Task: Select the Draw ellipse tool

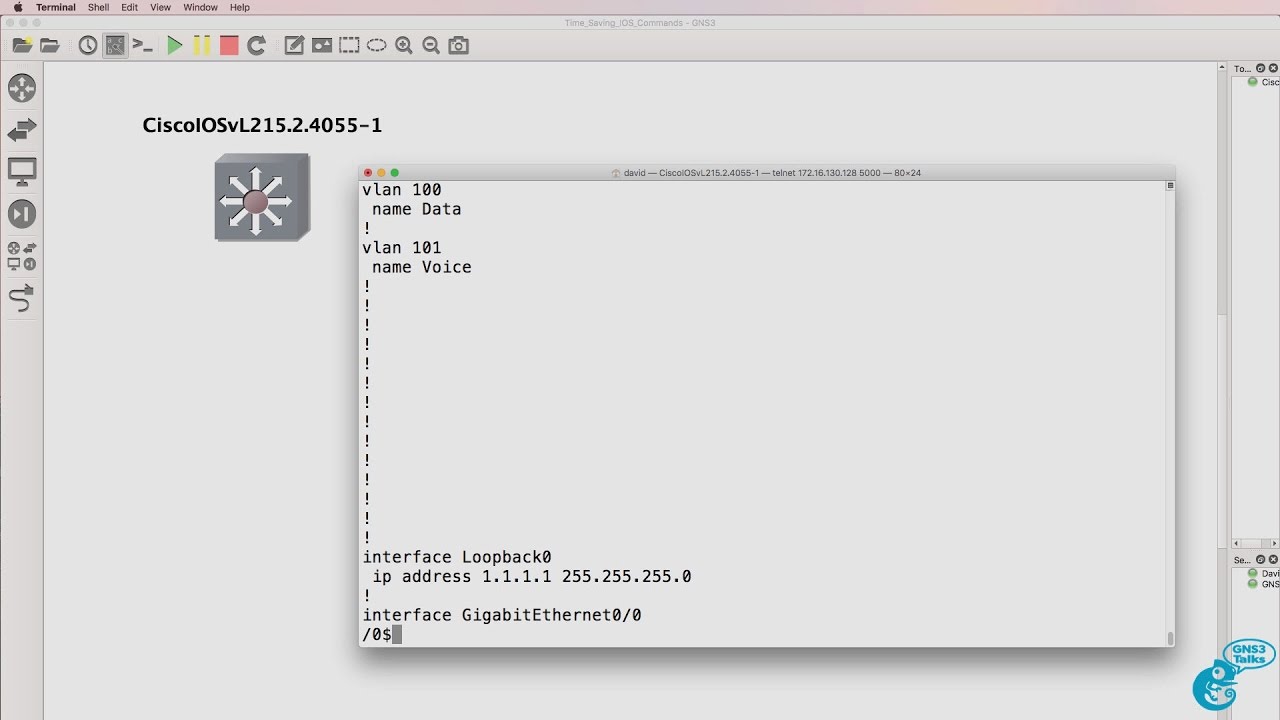Action: click(376, 45)
